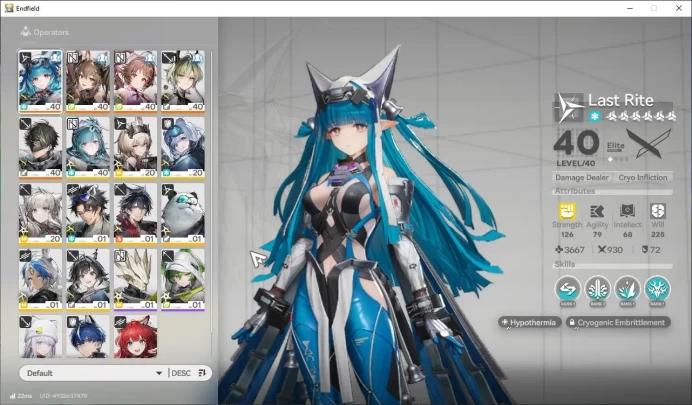Click the Last Rite name heading
The width and height of the screenshot is (692, 405).
click(x=621, y=101)
